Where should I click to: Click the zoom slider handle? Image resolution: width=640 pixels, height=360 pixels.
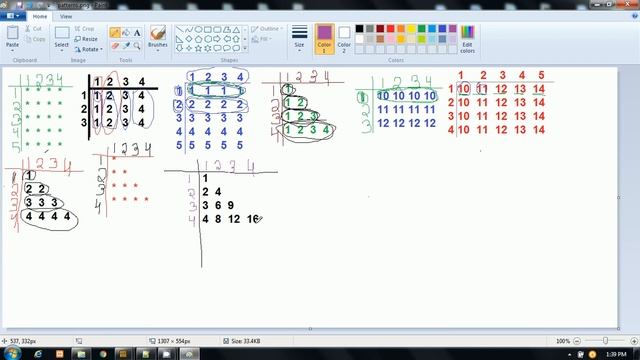(x=605, y=340)
